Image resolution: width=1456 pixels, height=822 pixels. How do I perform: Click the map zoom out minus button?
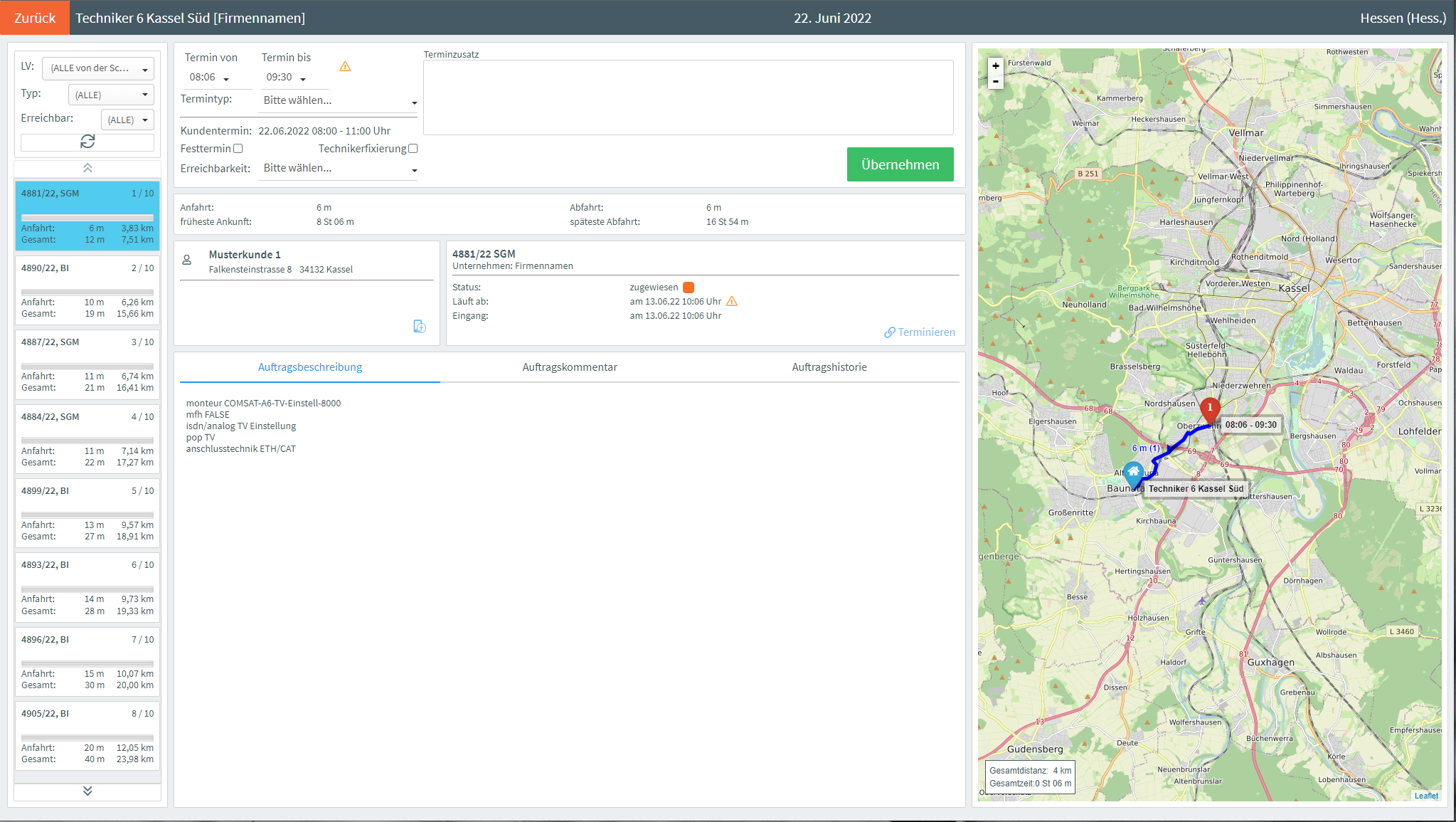pyautogui.click(x=996, y=81)
